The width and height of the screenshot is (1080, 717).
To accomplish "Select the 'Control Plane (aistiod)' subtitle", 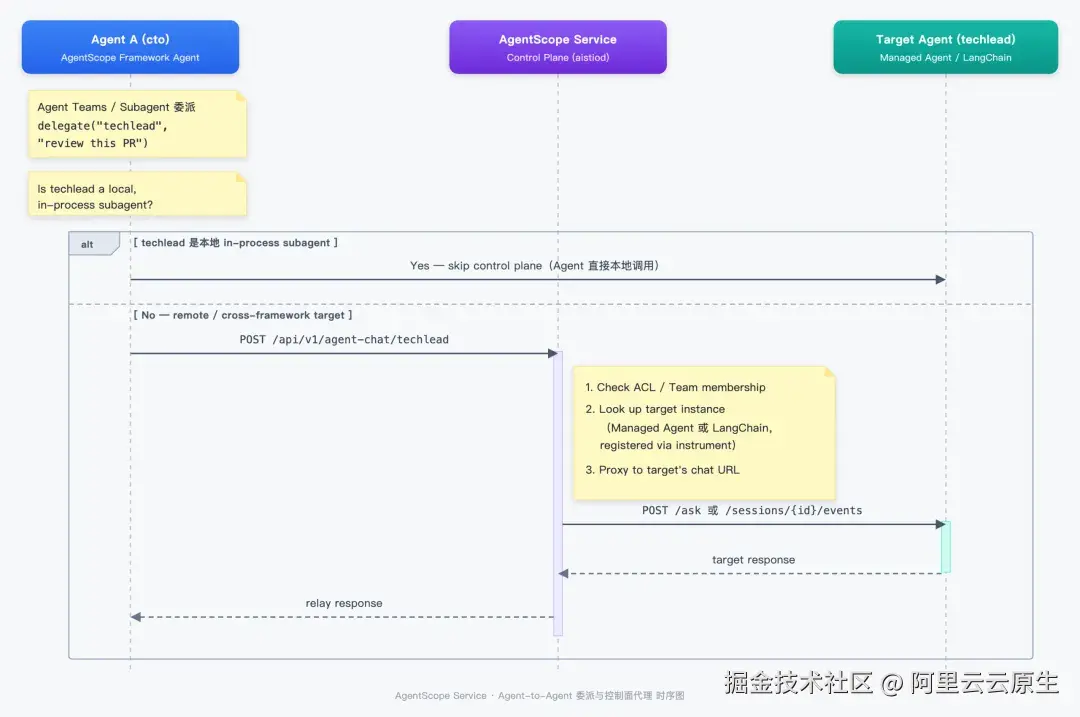I will click(x=558, y=58).
